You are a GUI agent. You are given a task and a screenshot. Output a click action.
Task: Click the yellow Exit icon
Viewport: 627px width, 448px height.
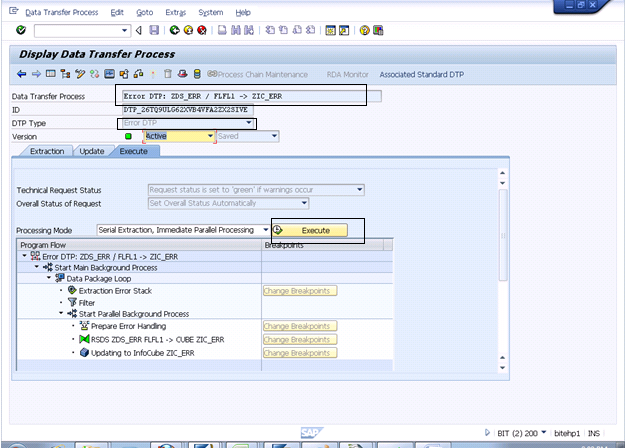click(x=188, y=30)
